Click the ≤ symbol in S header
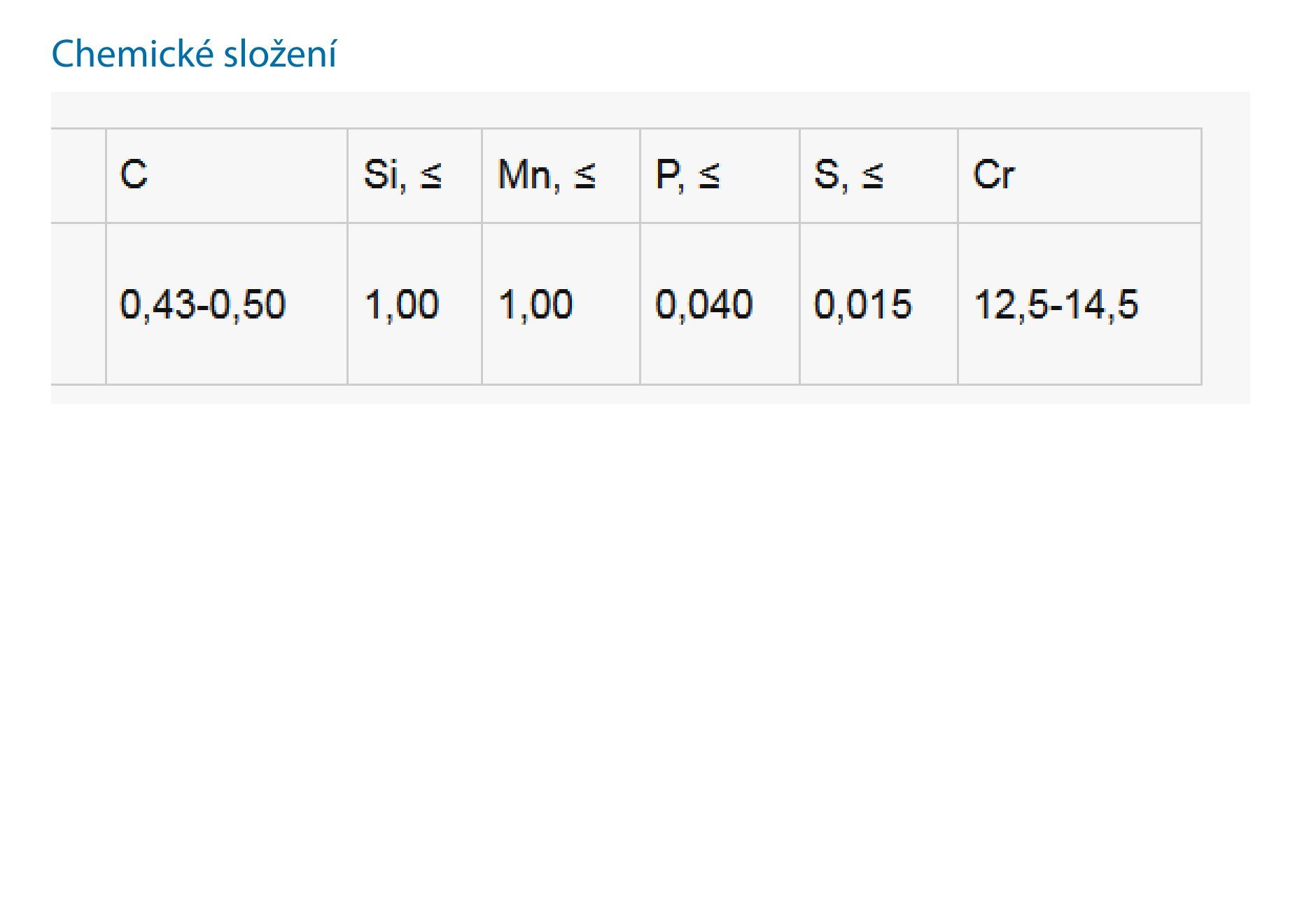 [872, 175]
